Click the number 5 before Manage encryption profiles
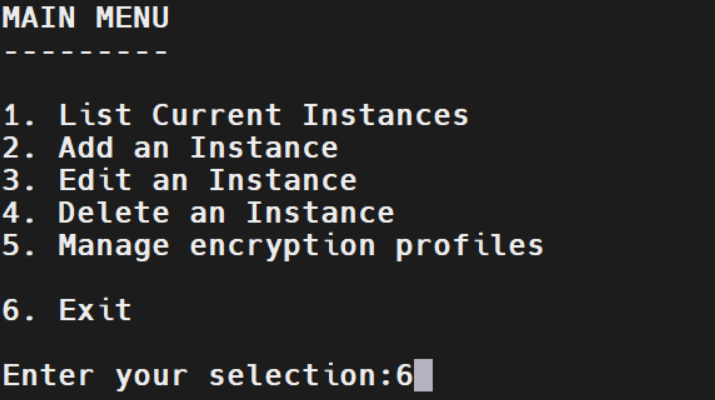Screen dimensions: 715x400 (10, 245)
